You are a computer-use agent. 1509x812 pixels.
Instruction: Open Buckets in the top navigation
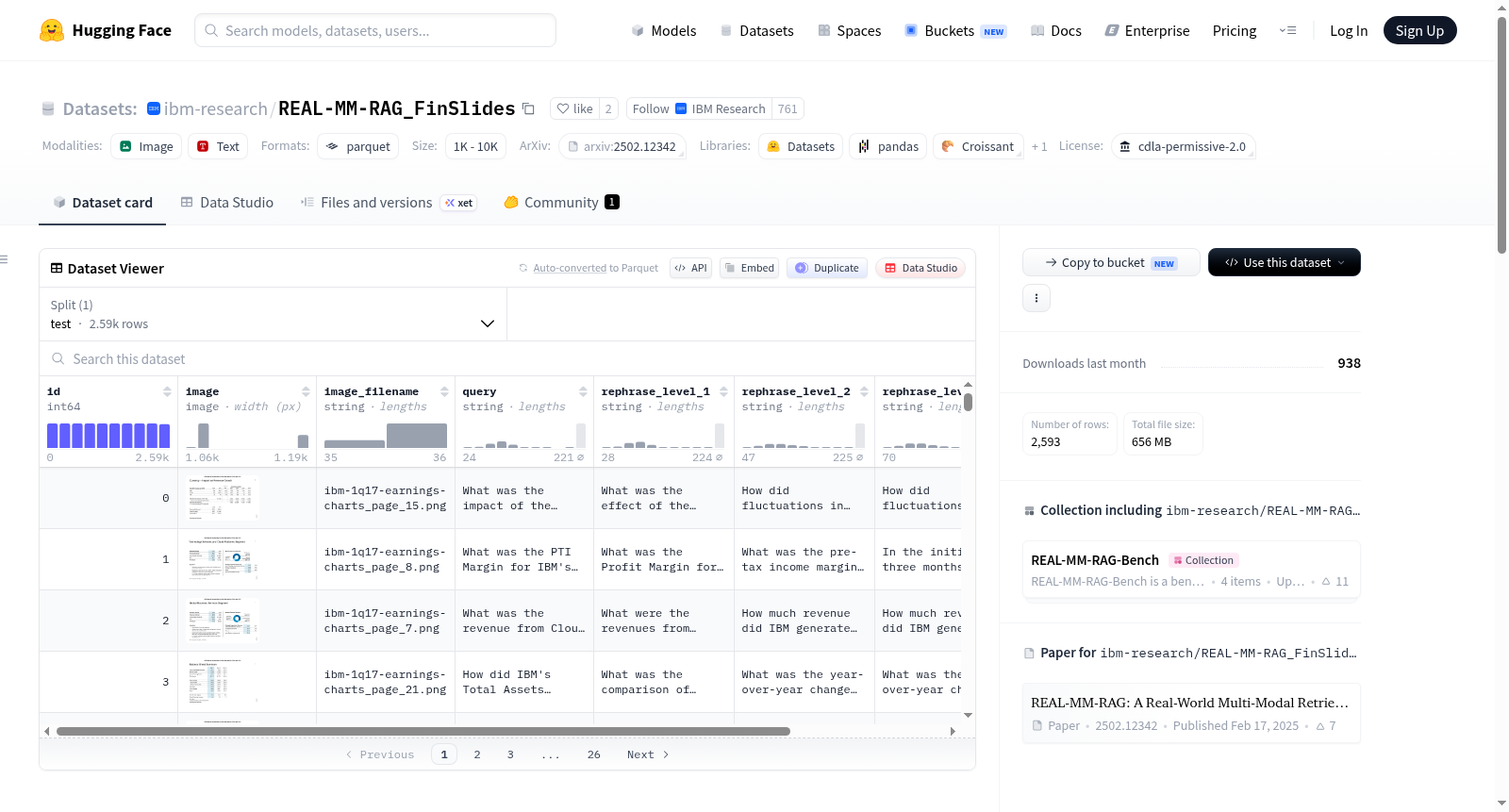[x=955, y=30]
